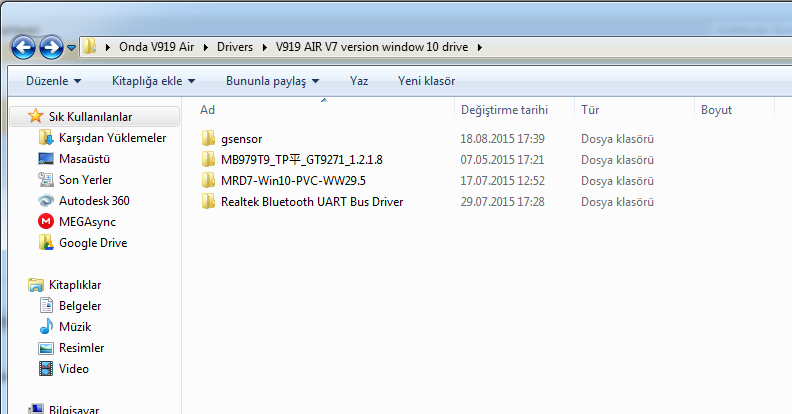Image resolution: width=792 pixels, height=414 pixels.
Task: Open Resimler library
Action: click(x=81, y=348)
